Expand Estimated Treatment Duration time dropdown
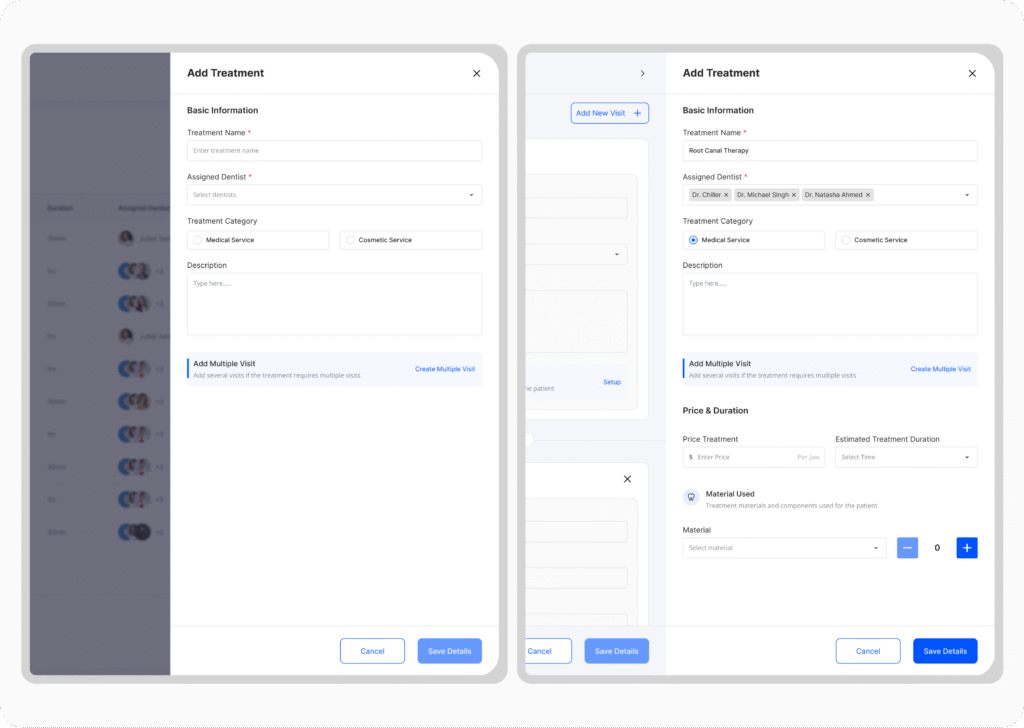Viewport: 1024px width, 728px height. (906, 457)
